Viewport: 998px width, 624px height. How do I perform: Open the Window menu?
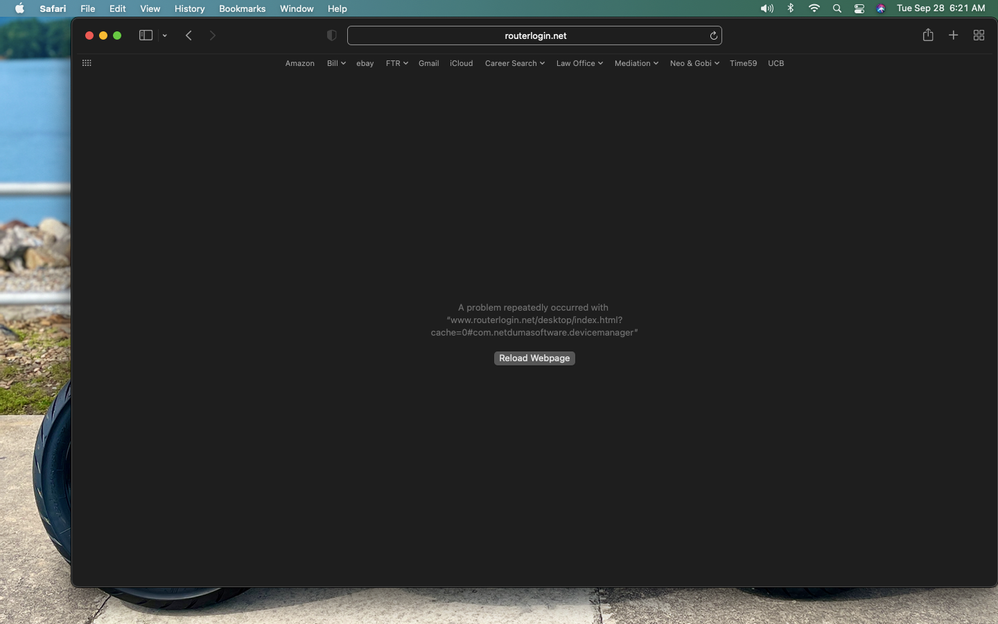297,8
